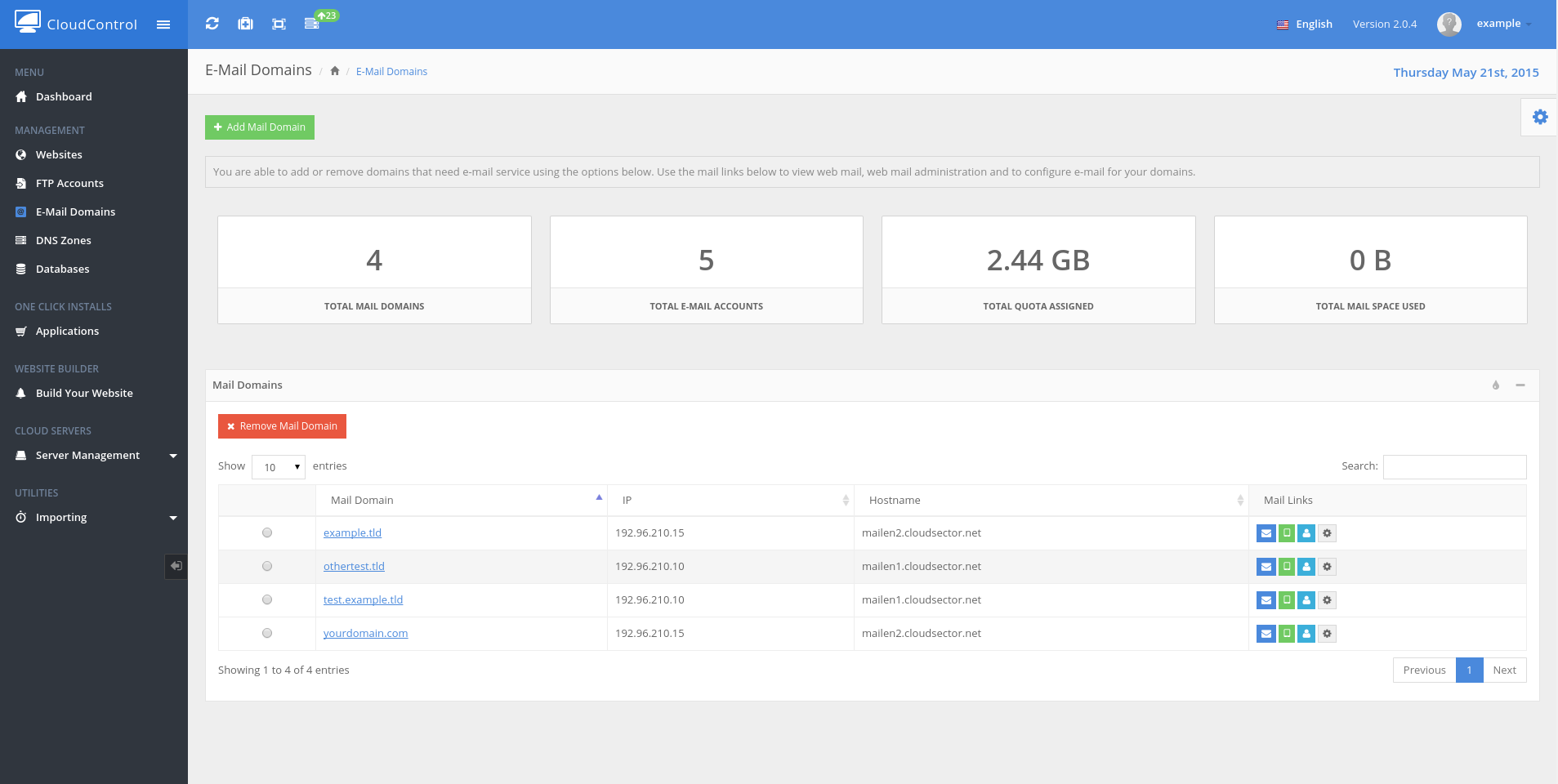Sort table by IP column
This screenshot has width=1558, height=784.
pos(731,500)
